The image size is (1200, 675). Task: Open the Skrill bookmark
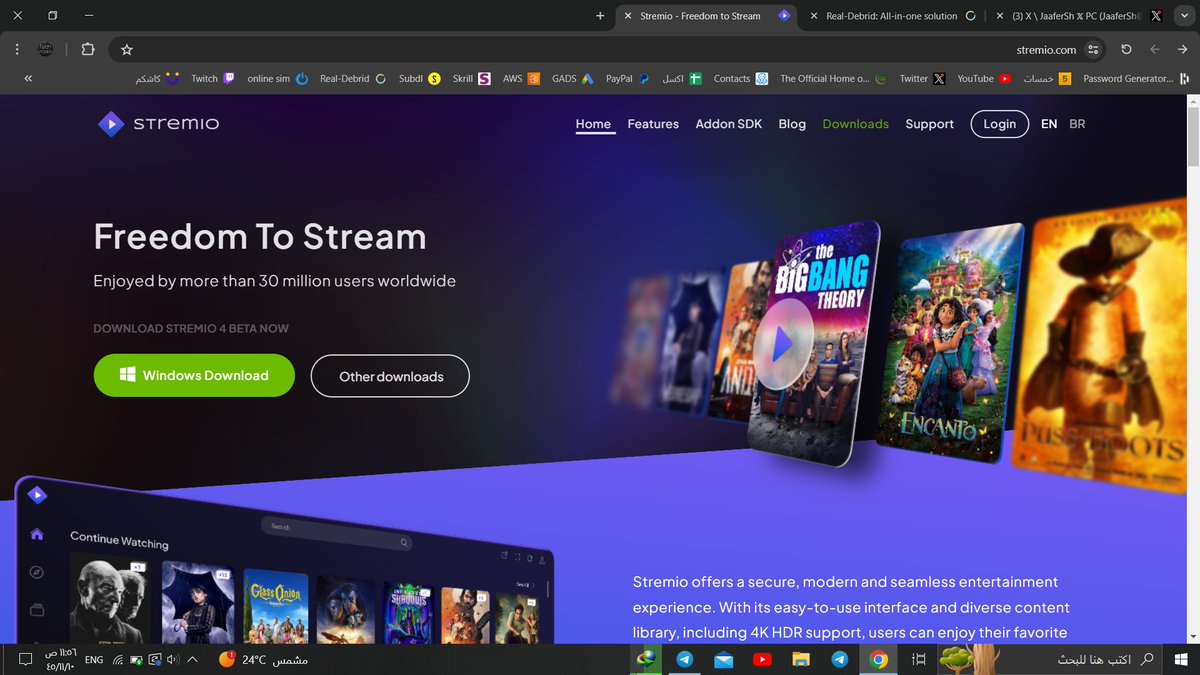(471, 78)
